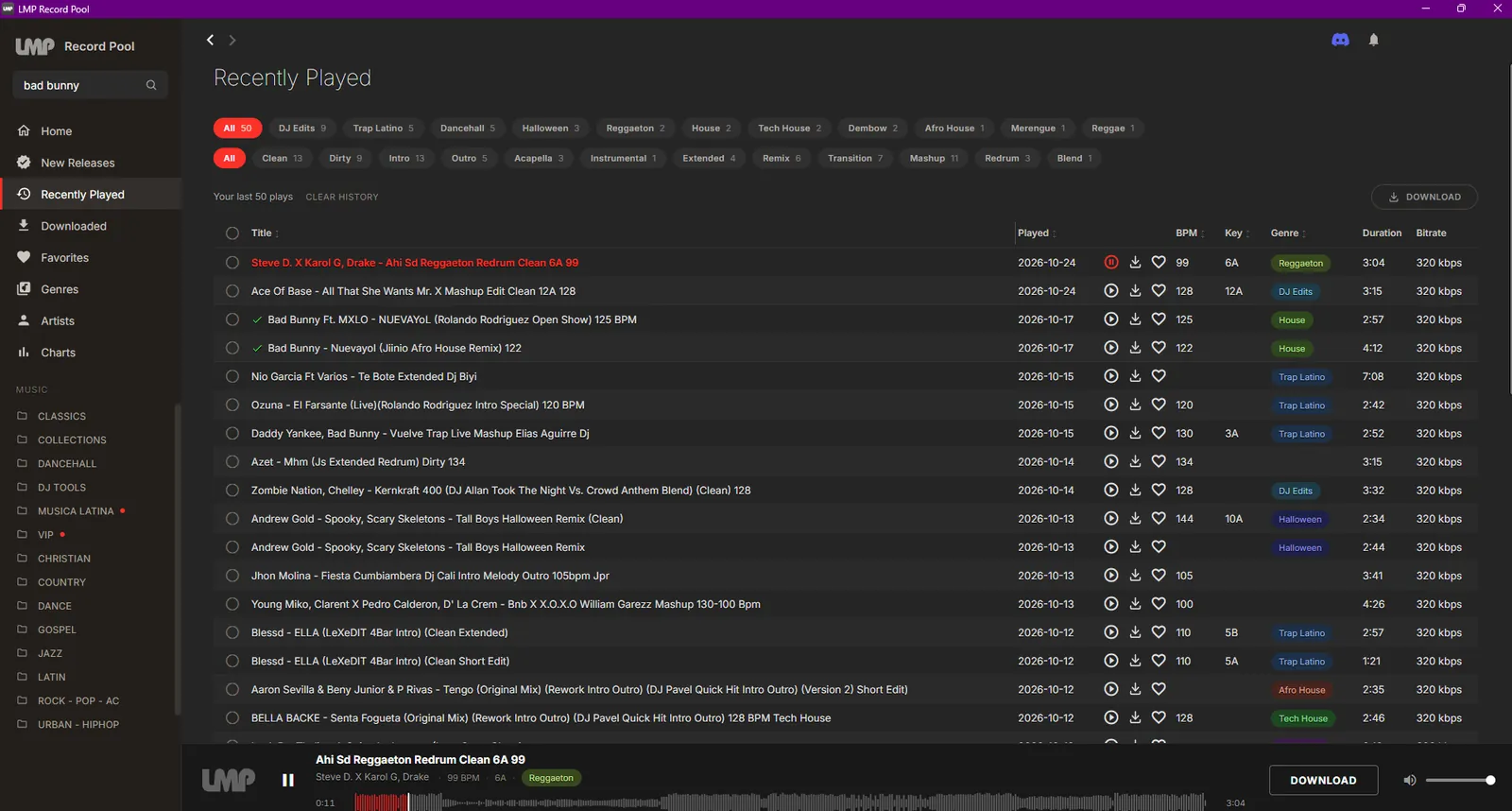Adjust the volume slider
The height and width of the screenshot is (811, 1512).
click(x=1460, y=780)
